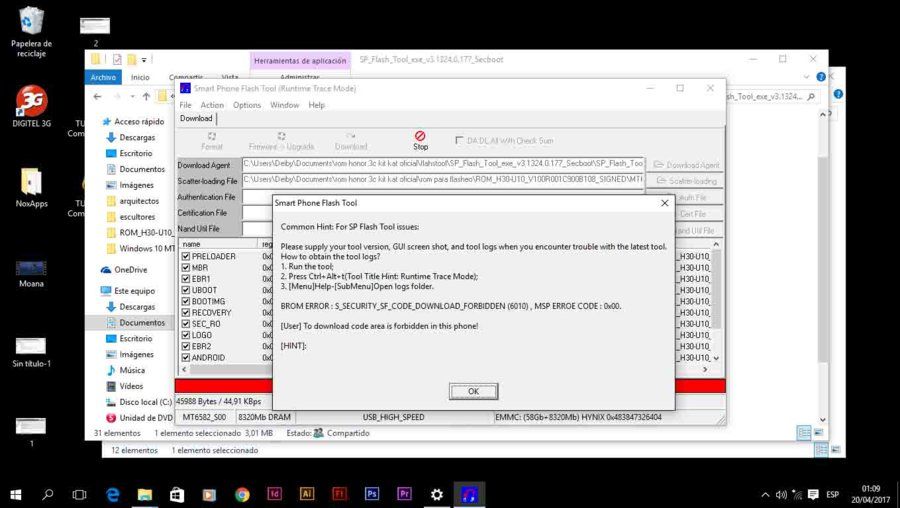Click the Scatter-loading File path field
The height and width of the screenshot is (508, 900).
[x=443, y=180]
